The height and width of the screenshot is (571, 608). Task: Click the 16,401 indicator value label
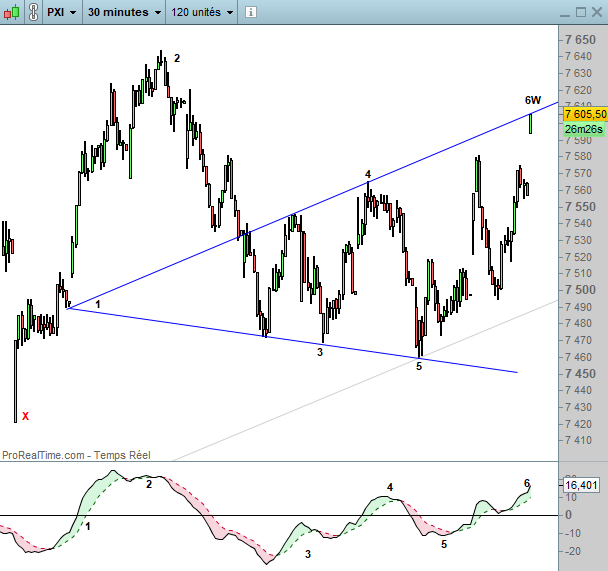581,485
